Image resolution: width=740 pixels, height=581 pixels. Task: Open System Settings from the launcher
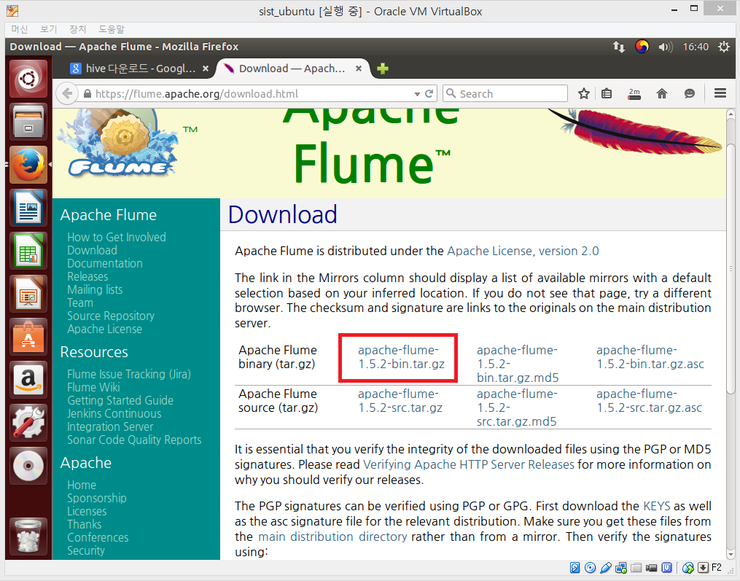click(28, 423)
